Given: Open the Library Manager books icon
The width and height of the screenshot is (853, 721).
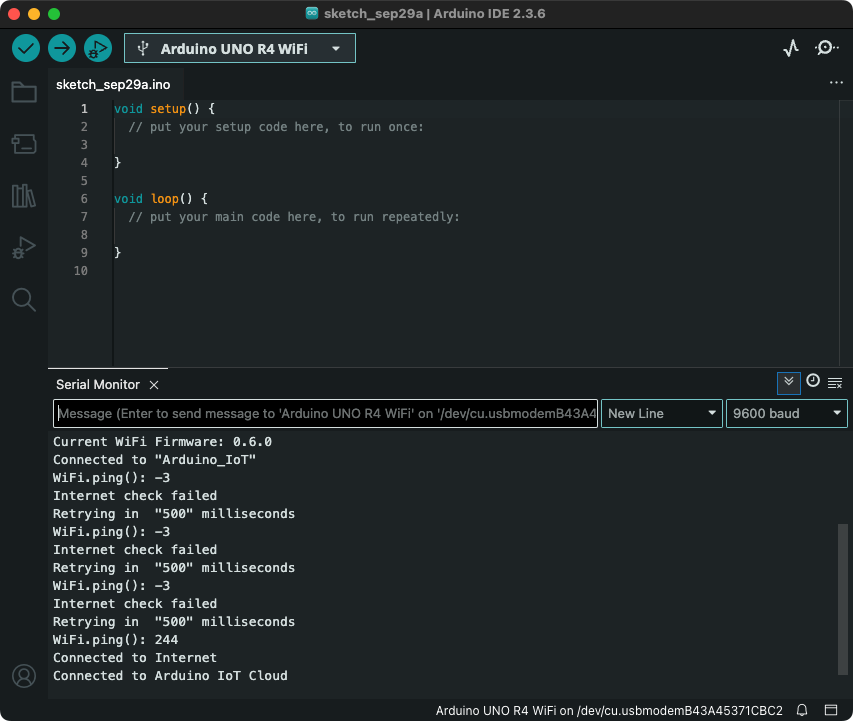Looking at the screenshot, I should 24,196.
